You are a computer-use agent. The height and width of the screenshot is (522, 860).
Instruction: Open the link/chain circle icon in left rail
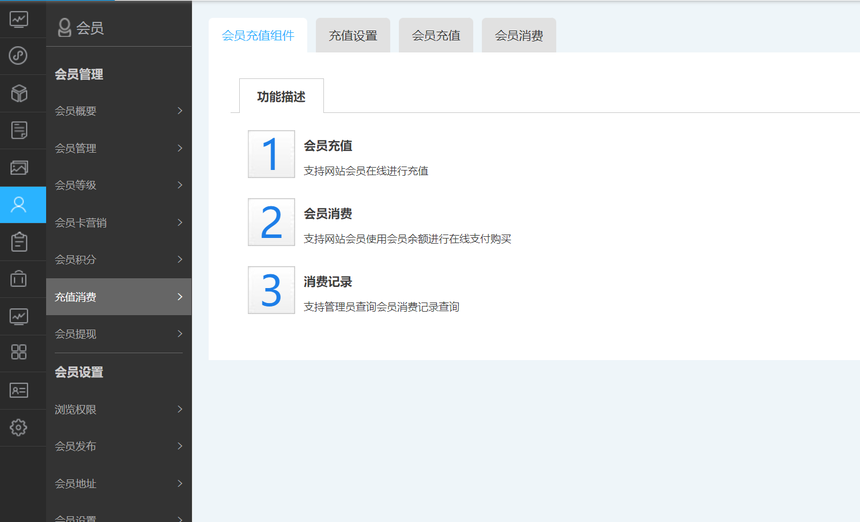point(19,55)
